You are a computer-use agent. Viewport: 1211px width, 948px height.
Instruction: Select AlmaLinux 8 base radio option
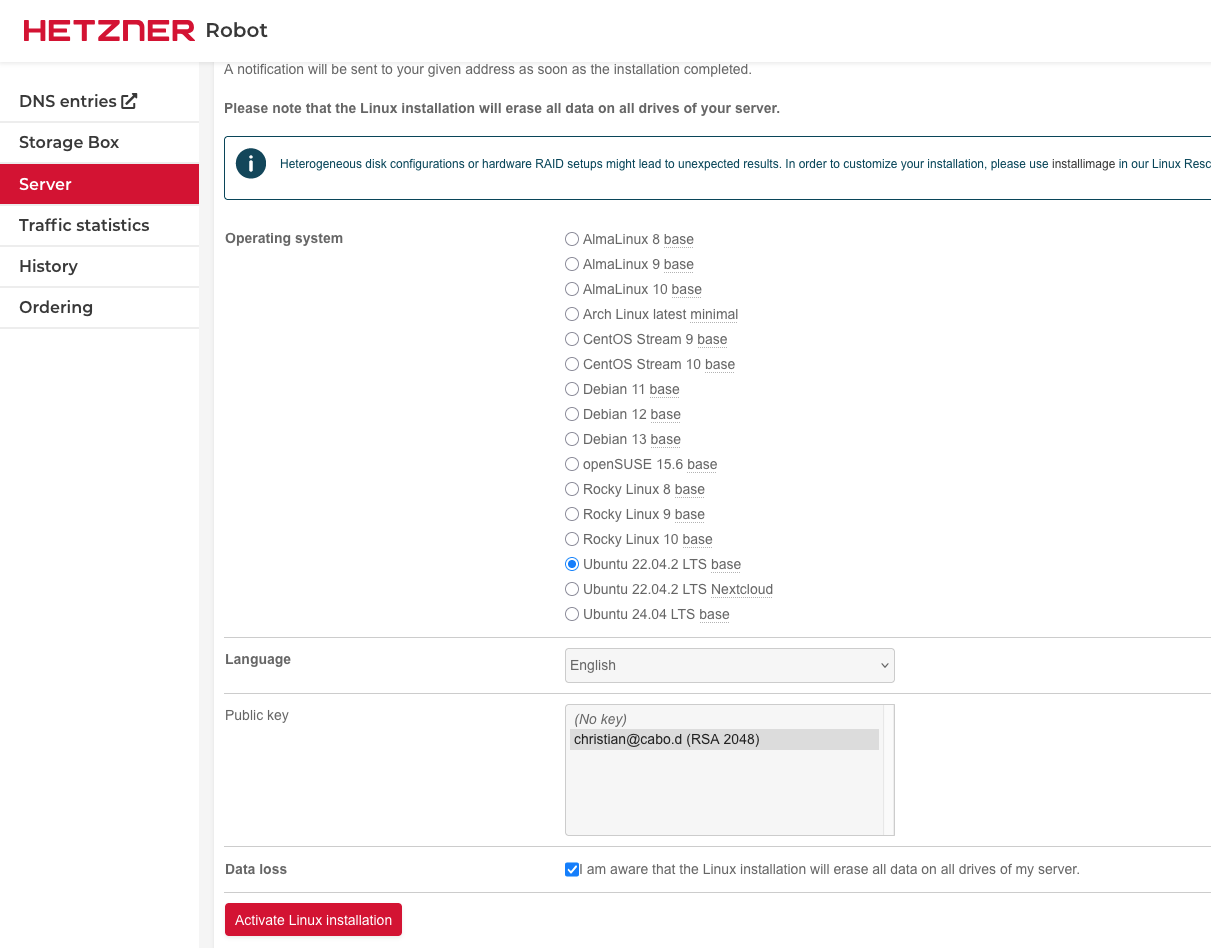(572, 239)
